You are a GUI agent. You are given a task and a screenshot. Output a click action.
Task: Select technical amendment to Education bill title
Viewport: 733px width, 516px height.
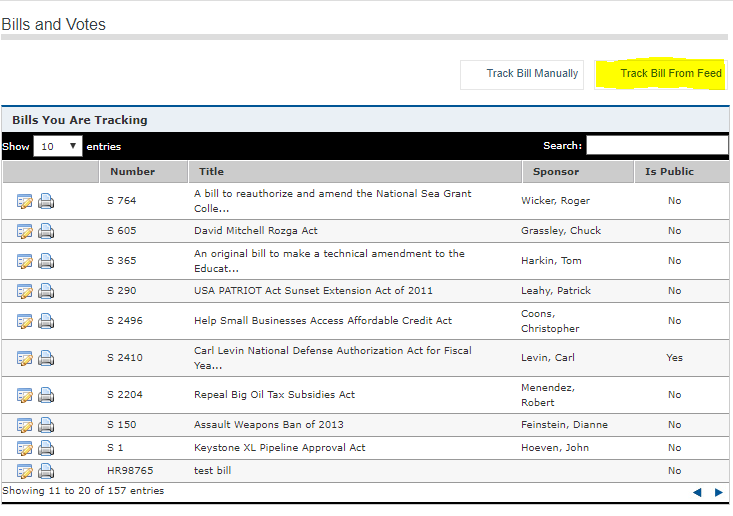330,261
